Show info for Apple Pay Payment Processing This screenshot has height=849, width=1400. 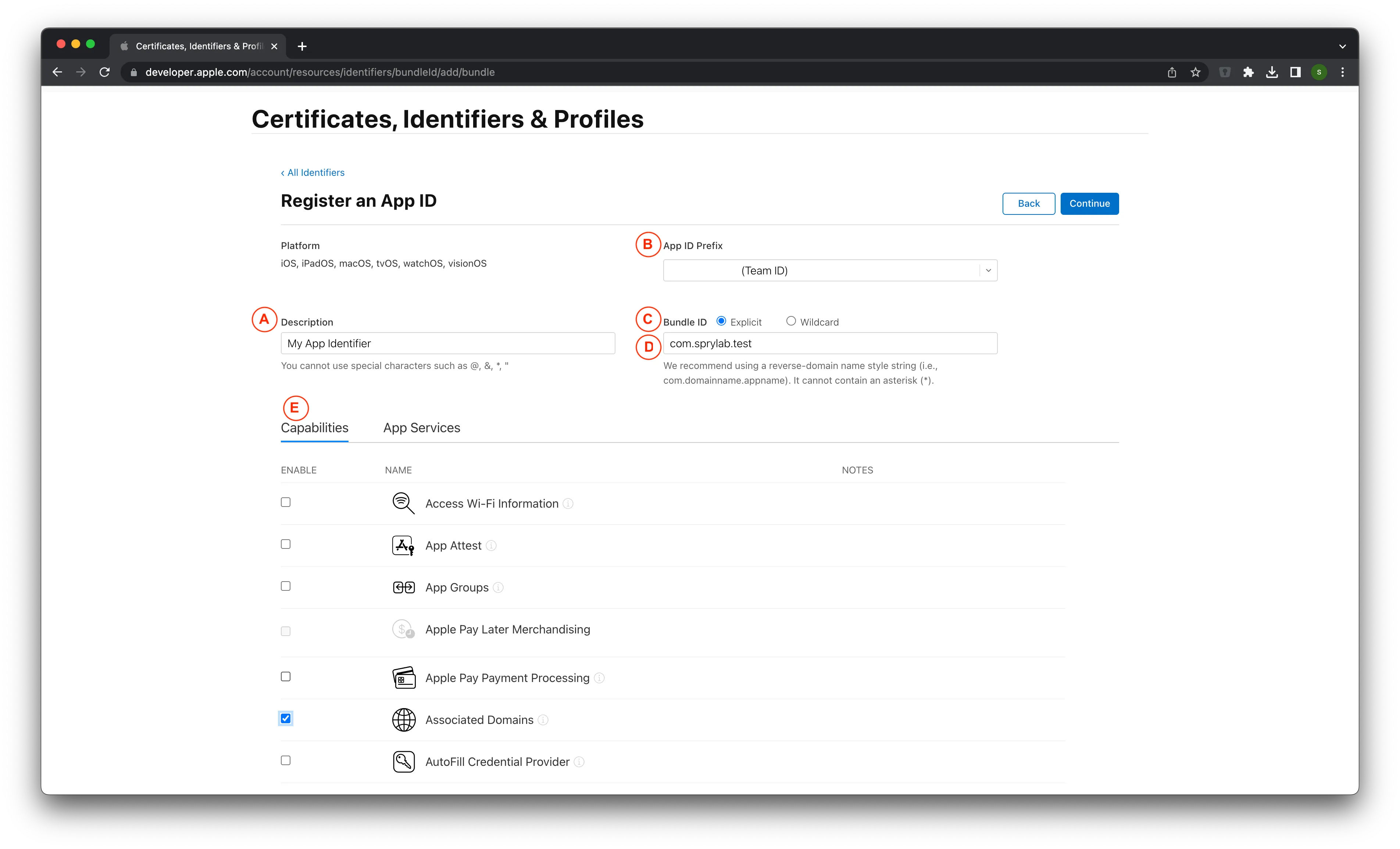coord(599,678)
